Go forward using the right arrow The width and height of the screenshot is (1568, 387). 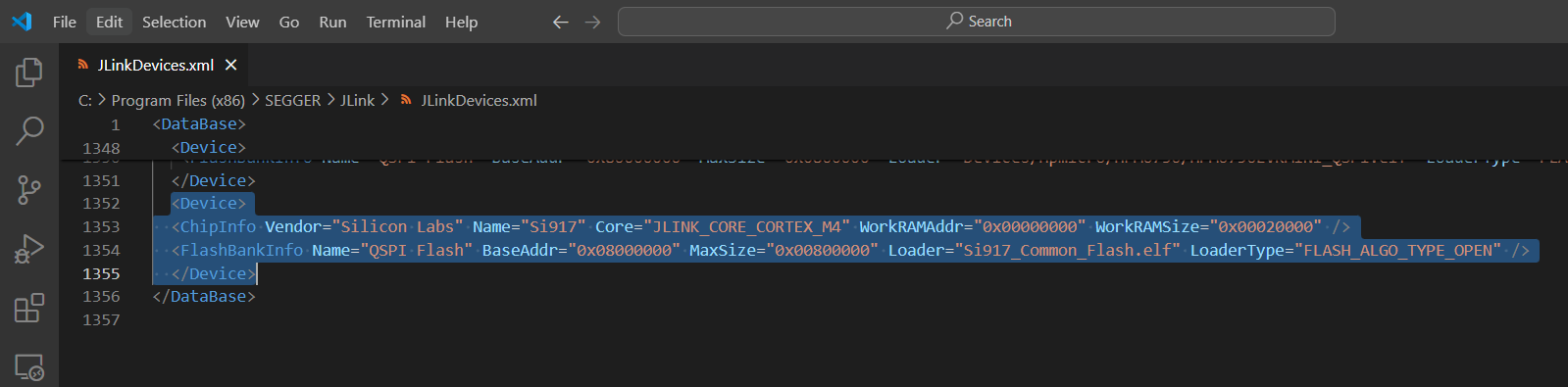tap(592, 22)
